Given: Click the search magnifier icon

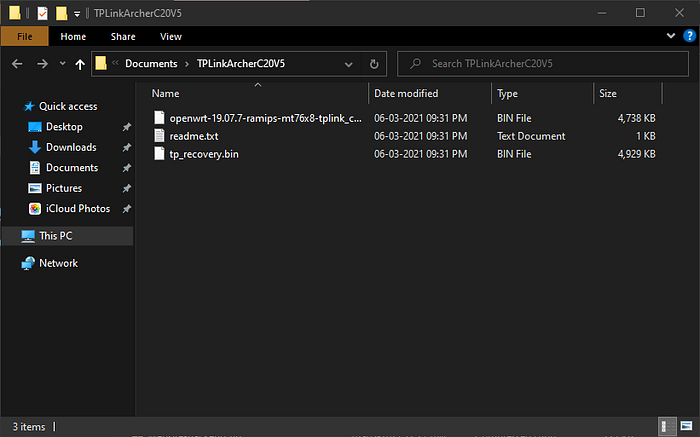Looking at the screenshot, I should pos(415,64).
